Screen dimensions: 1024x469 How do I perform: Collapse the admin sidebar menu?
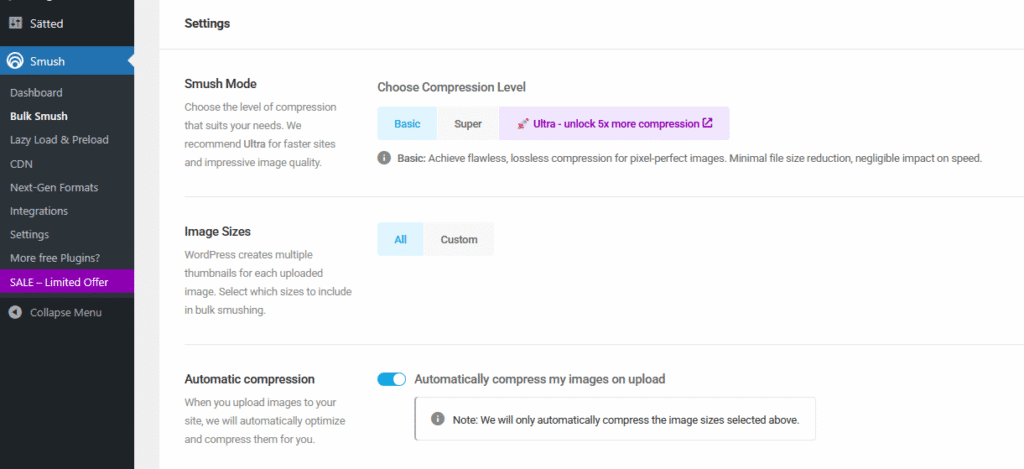(65, 312)
